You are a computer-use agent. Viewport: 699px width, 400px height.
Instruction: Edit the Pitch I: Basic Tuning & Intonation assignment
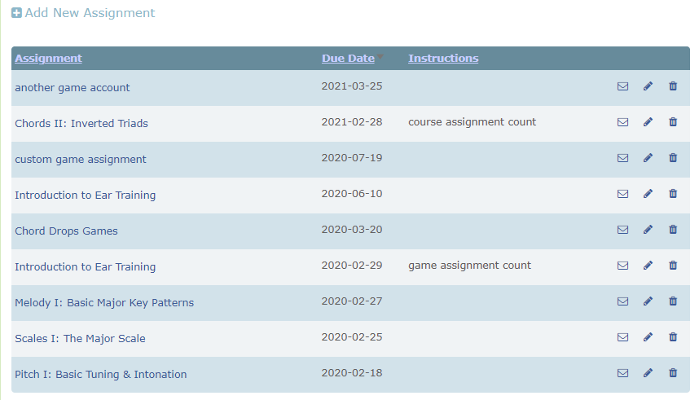[x=647, y=374]
